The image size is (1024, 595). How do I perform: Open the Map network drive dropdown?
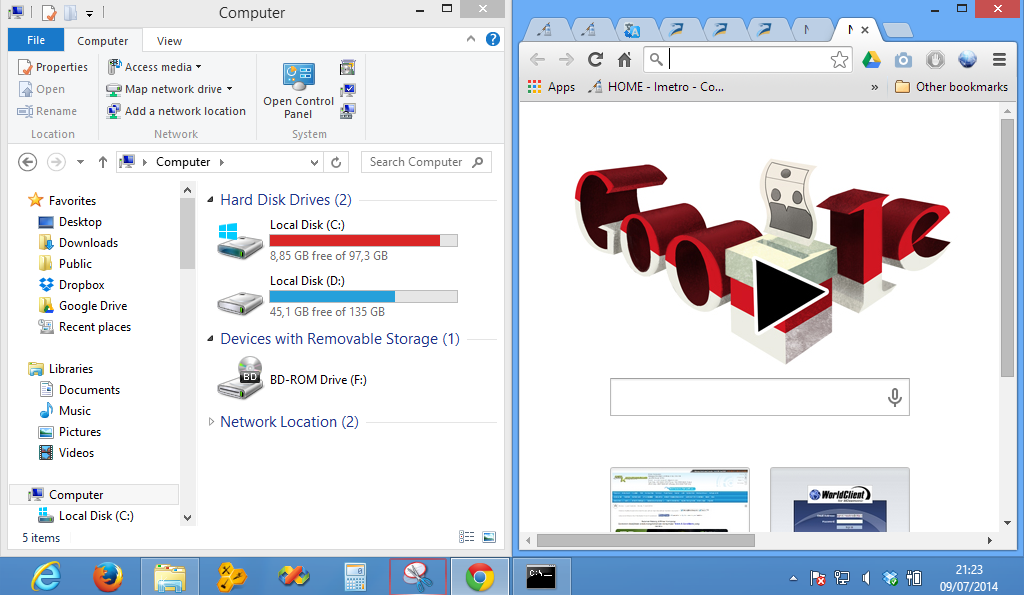coord(229,89)
